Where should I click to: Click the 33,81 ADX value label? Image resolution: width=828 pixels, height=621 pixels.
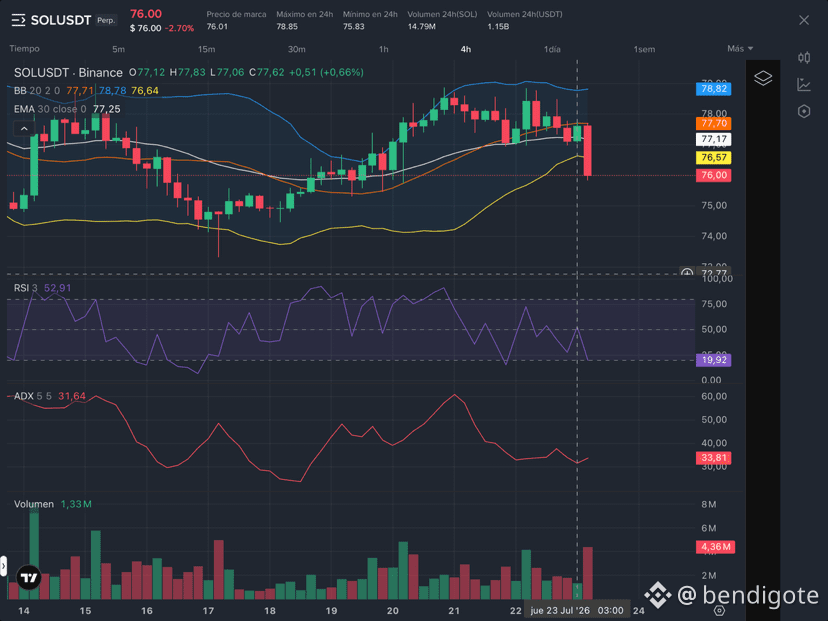[713, 458]
